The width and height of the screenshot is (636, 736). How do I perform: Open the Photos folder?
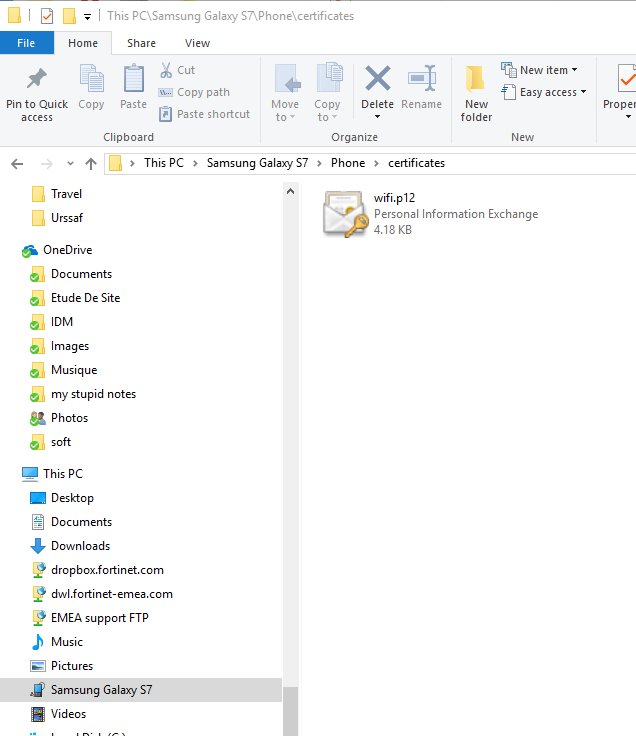(69, 418)
